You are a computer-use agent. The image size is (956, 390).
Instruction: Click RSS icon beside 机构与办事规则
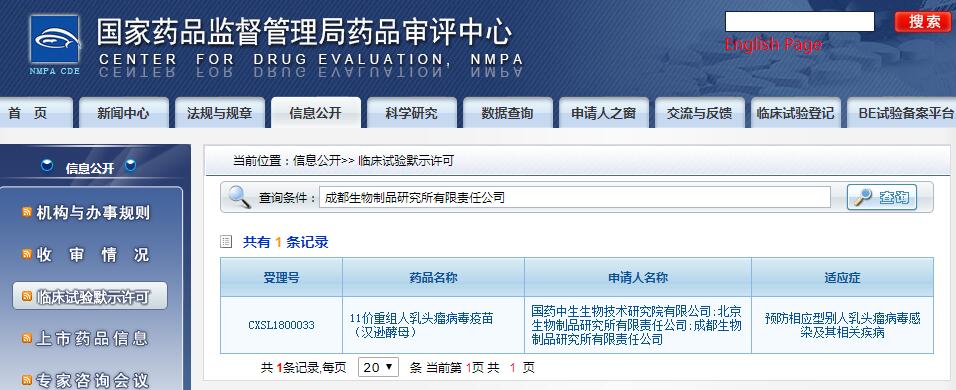pos(27,212)
